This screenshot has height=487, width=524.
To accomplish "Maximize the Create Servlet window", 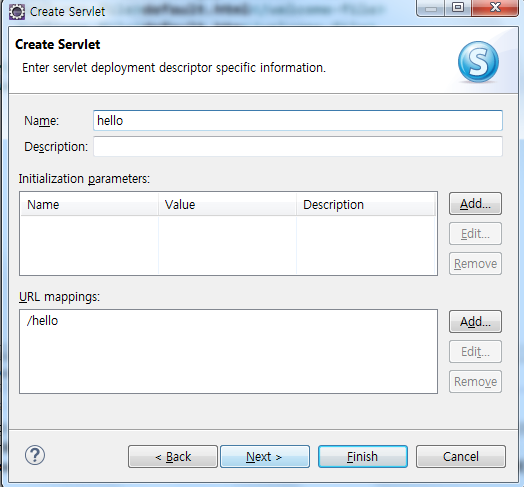I will 458,7.
